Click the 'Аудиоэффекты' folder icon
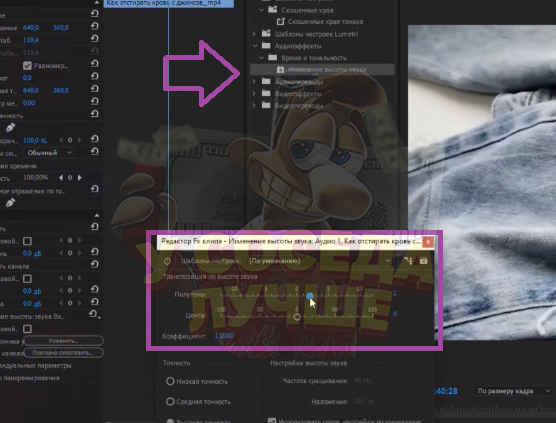Screen dimensions: 556x423 tap(266, 46)
